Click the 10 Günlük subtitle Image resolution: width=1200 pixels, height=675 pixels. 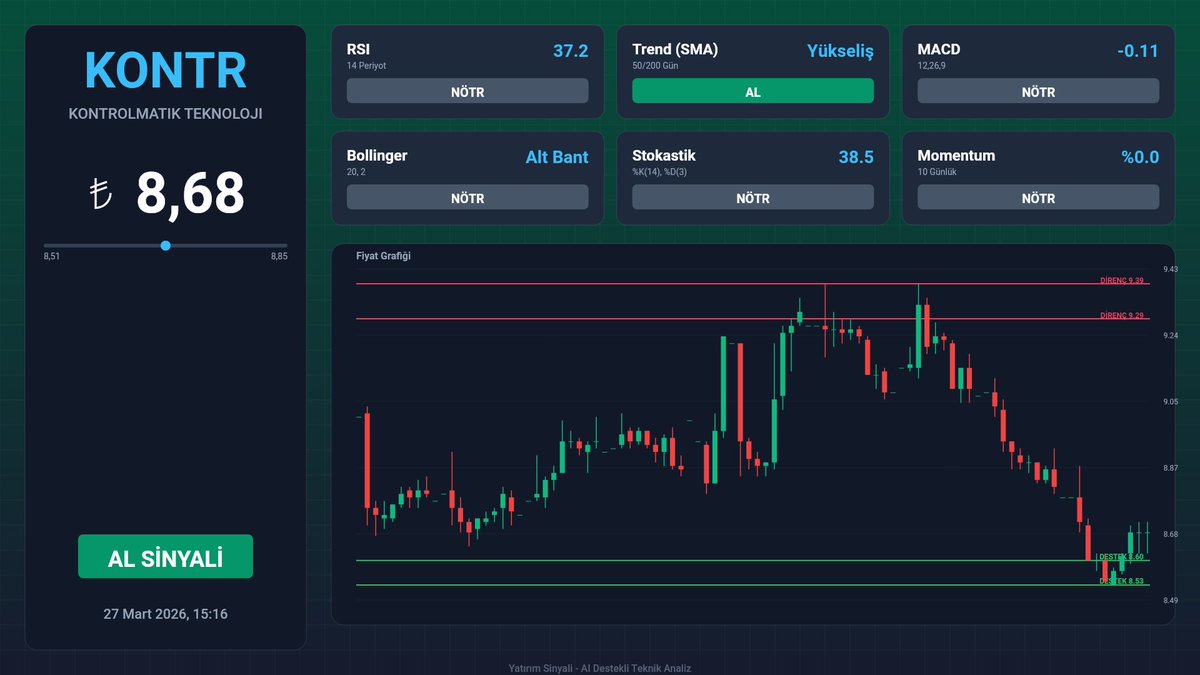coord(938,172)
